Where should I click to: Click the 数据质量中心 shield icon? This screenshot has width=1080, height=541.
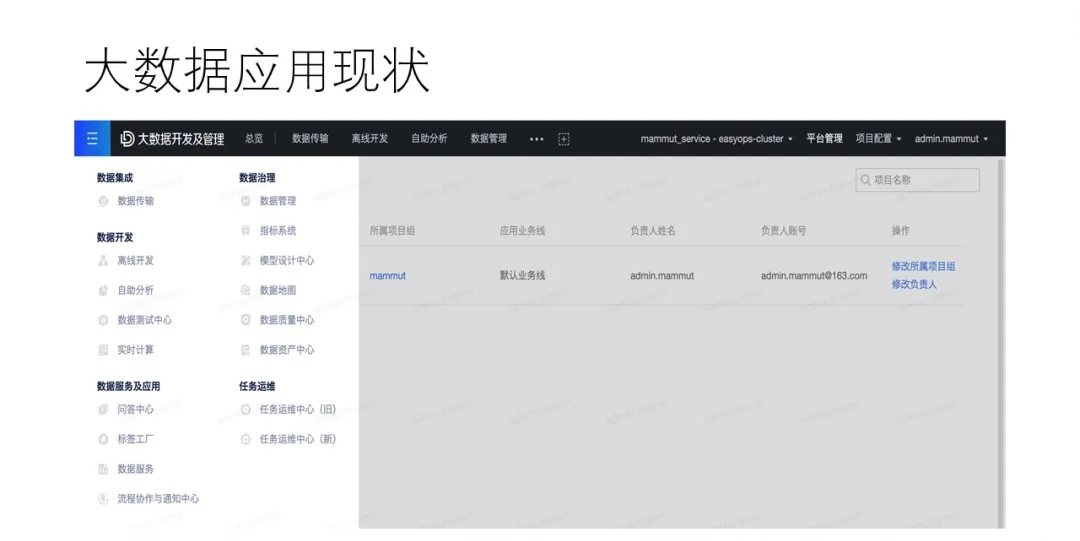tap(246, 321)
